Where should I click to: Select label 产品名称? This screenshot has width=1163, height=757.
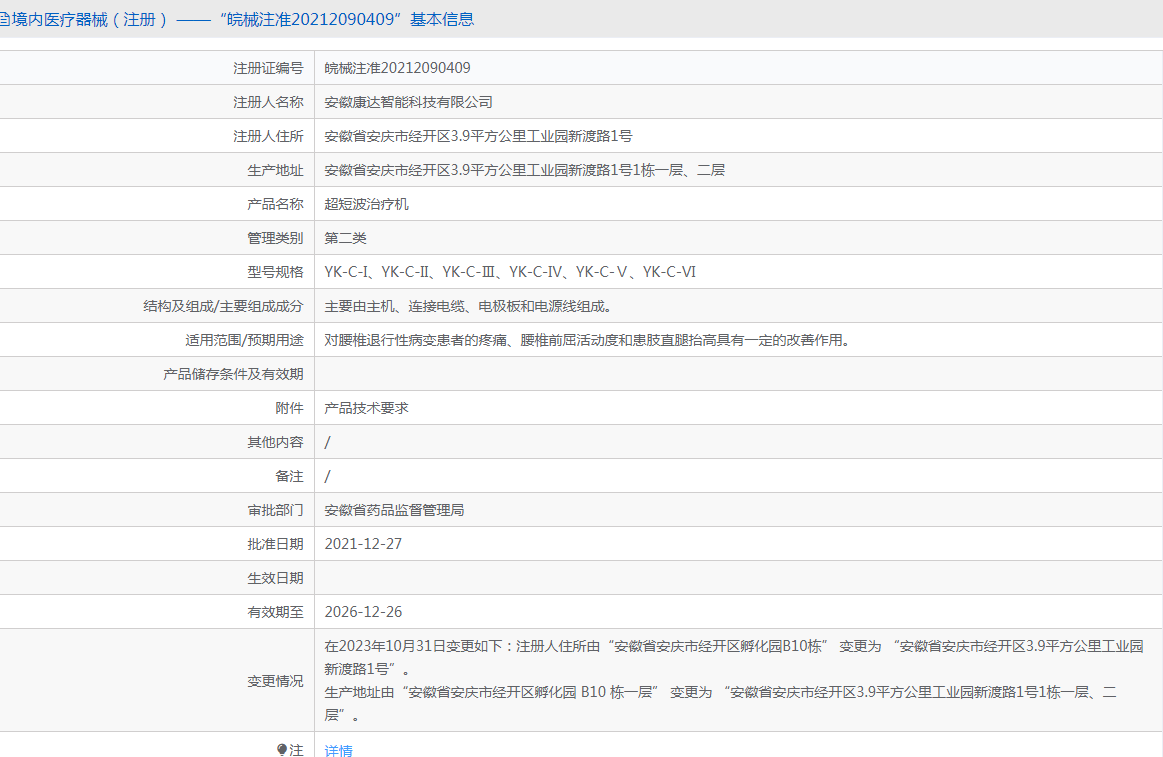point(275,205)
